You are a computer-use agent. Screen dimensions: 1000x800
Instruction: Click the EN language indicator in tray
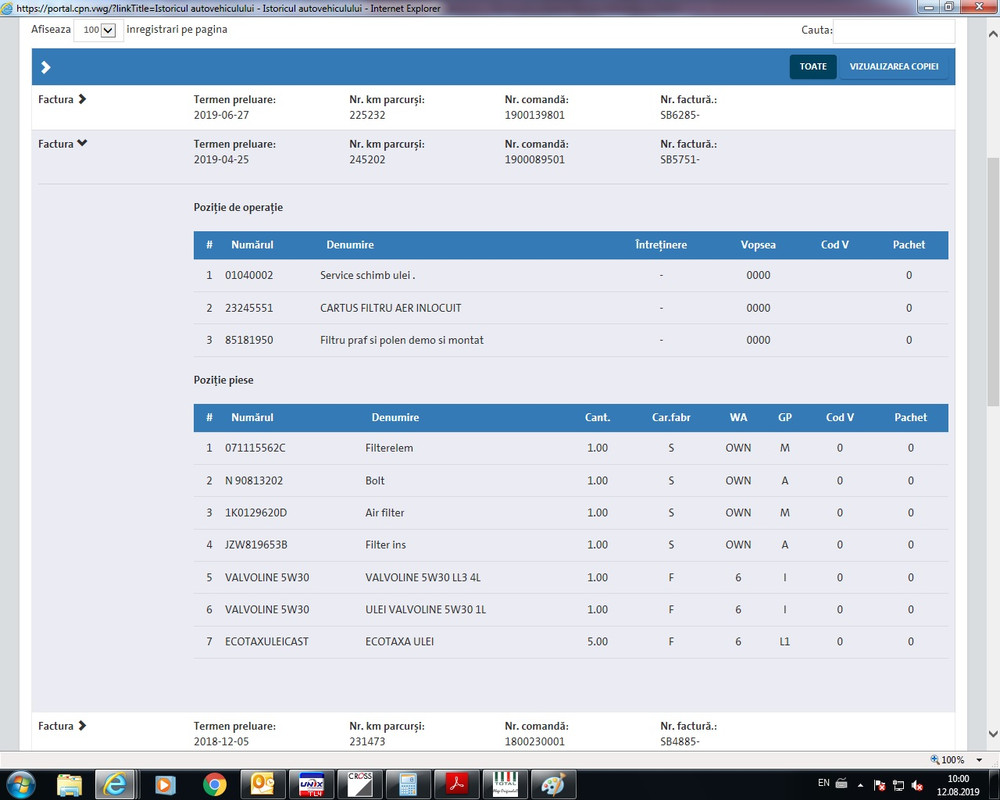(x=823, y=783)
